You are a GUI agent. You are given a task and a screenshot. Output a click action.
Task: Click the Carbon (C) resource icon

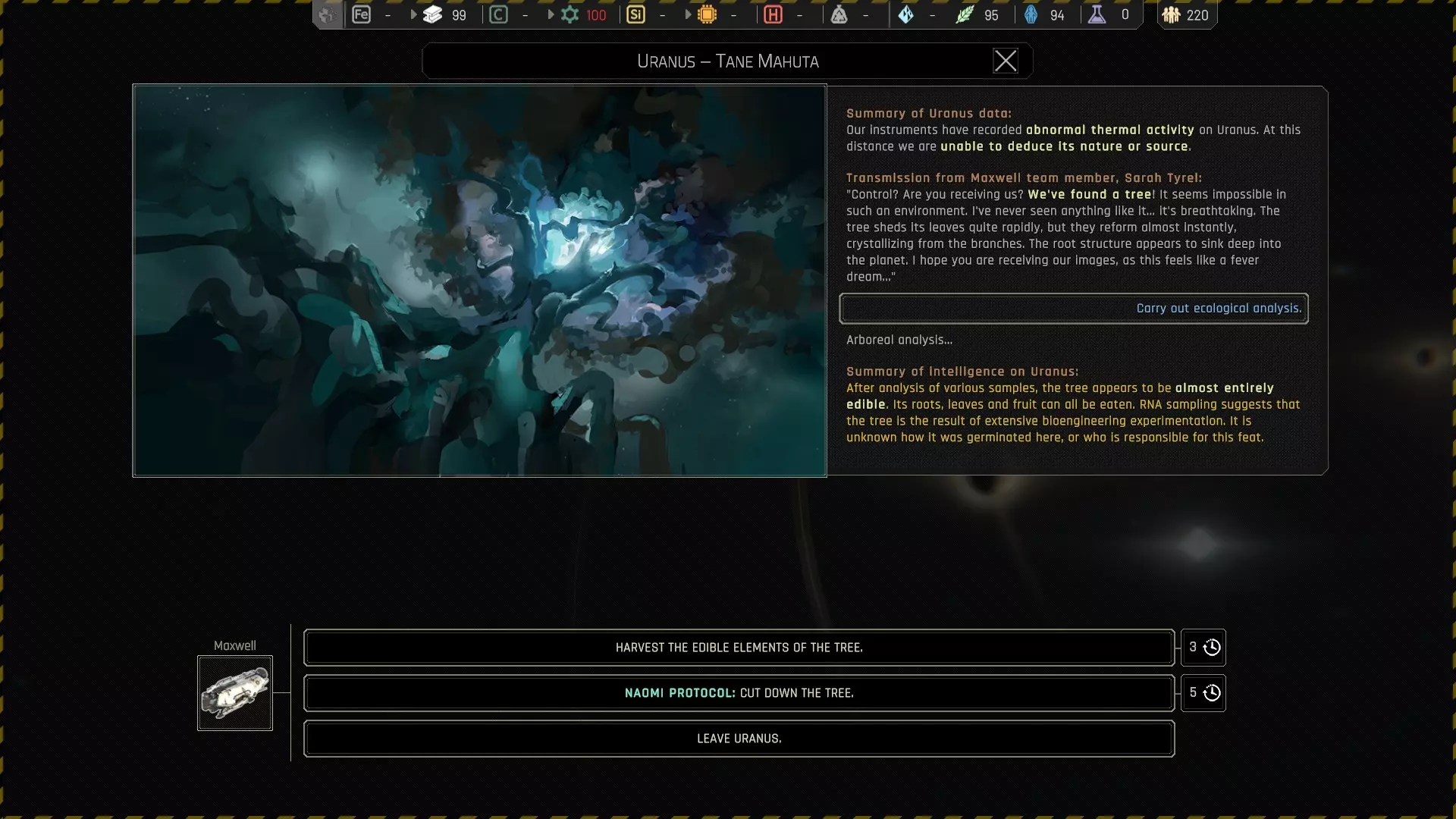point(498,14)
